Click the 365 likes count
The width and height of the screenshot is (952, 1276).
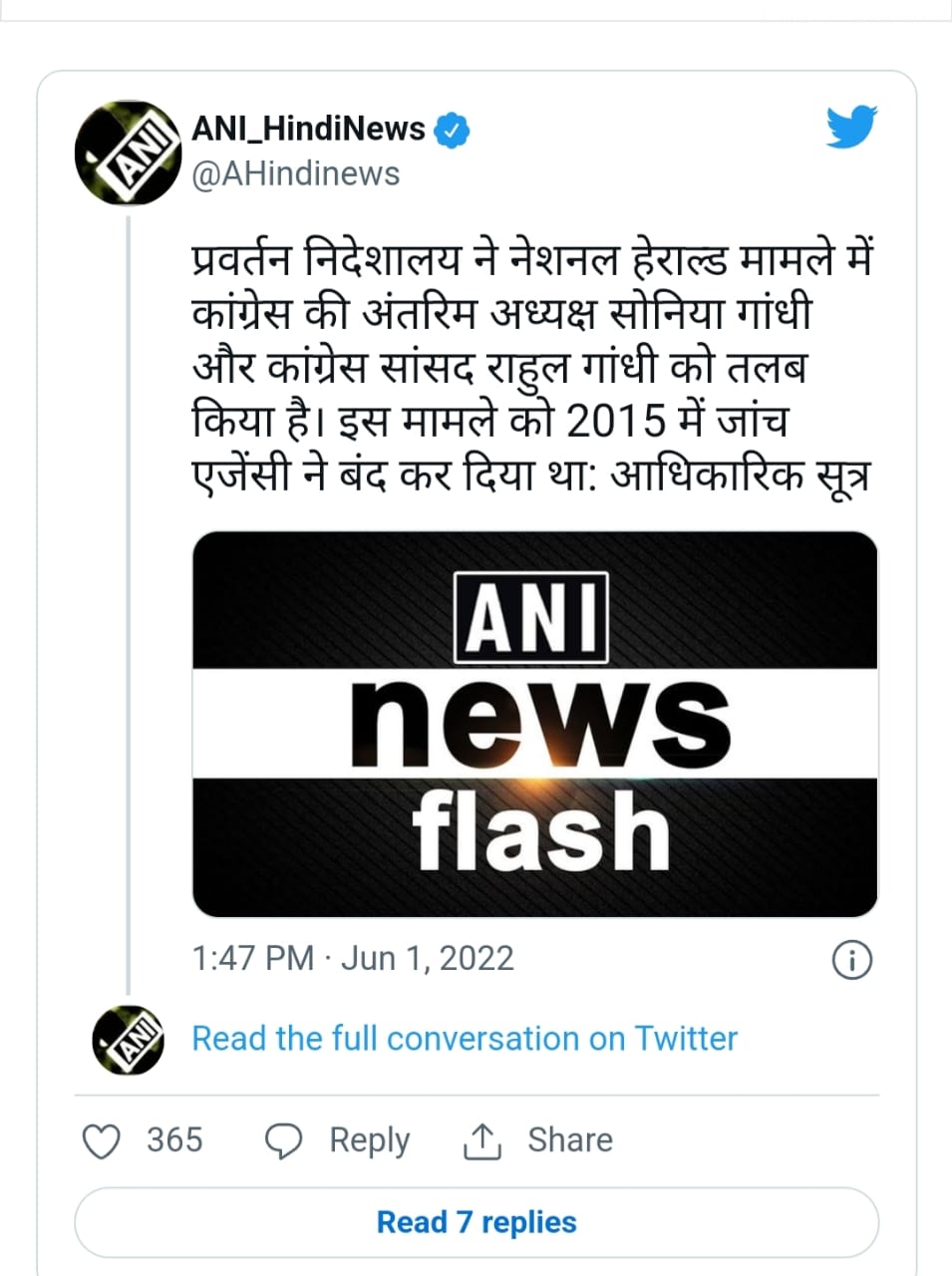(174, 1139)
